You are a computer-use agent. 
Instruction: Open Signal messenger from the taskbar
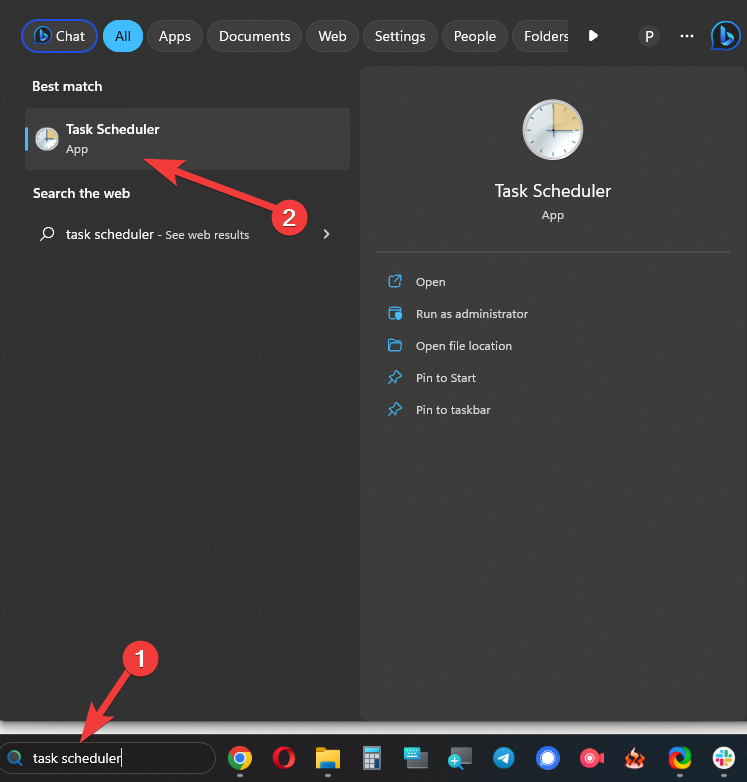(x=547, y=758)
